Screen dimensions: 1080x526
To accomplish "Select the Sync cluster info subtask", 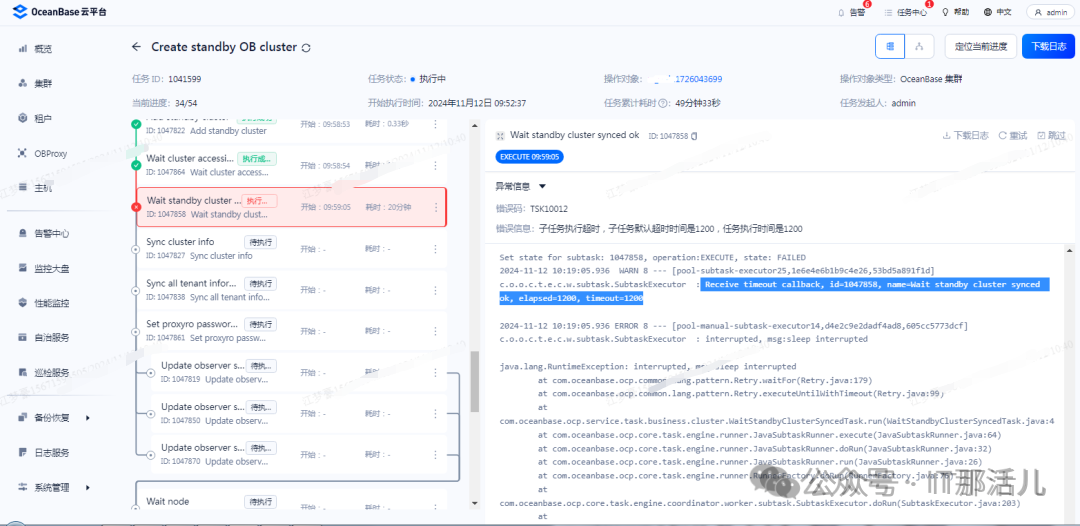I will (291, 249).
